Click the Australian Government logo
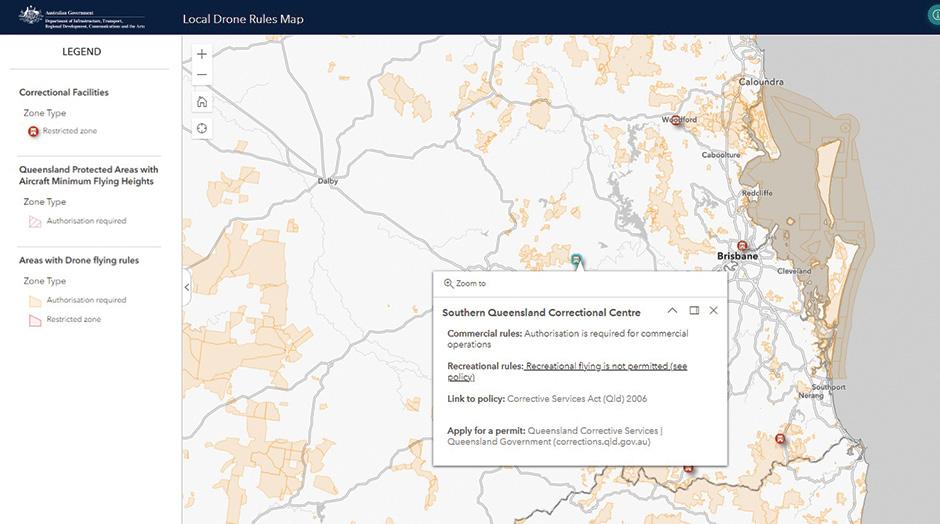The width and height of the screenshot is (940, 524). click(x=82, y=17)
